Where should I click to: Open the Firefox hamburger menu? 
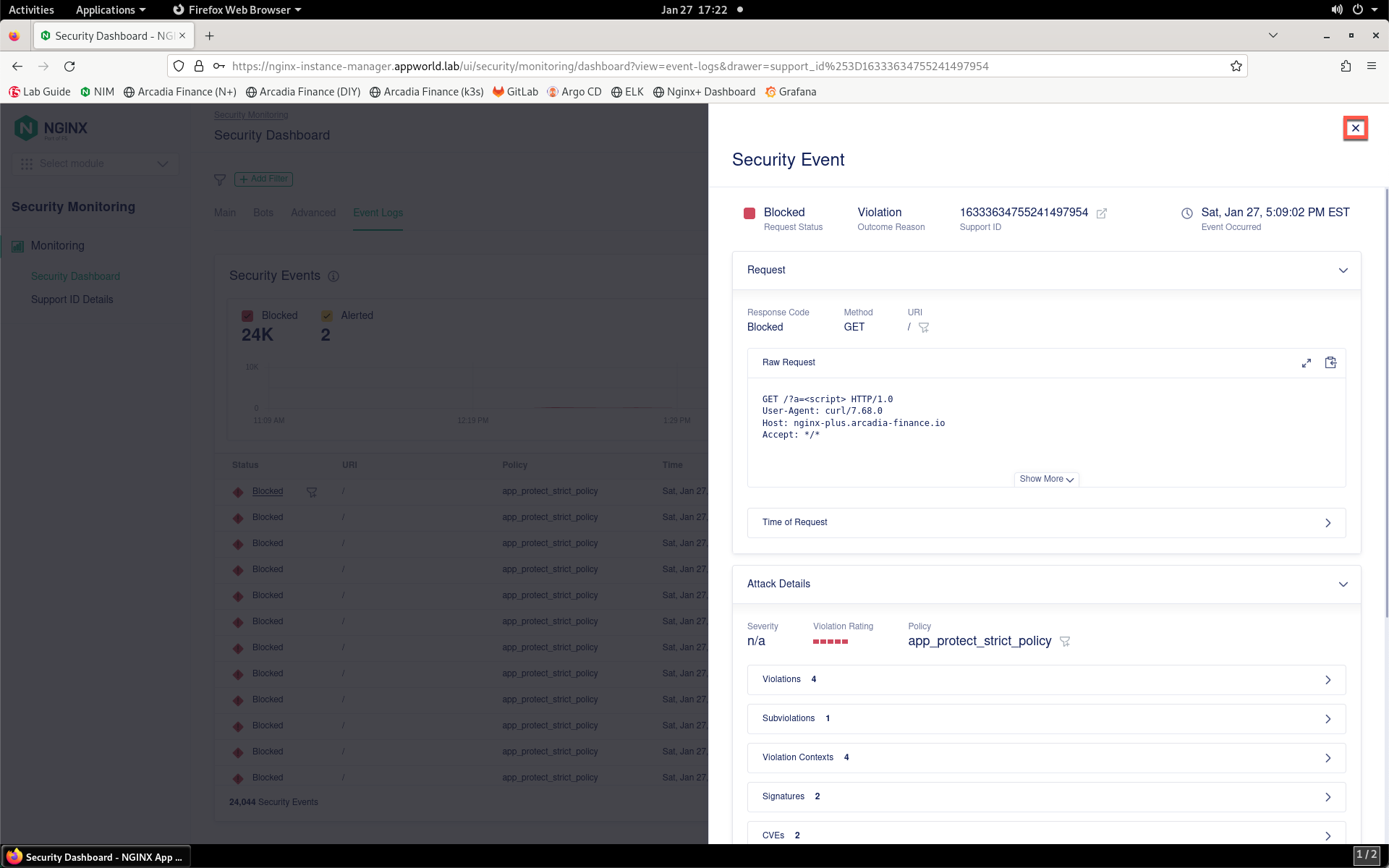1372,66
